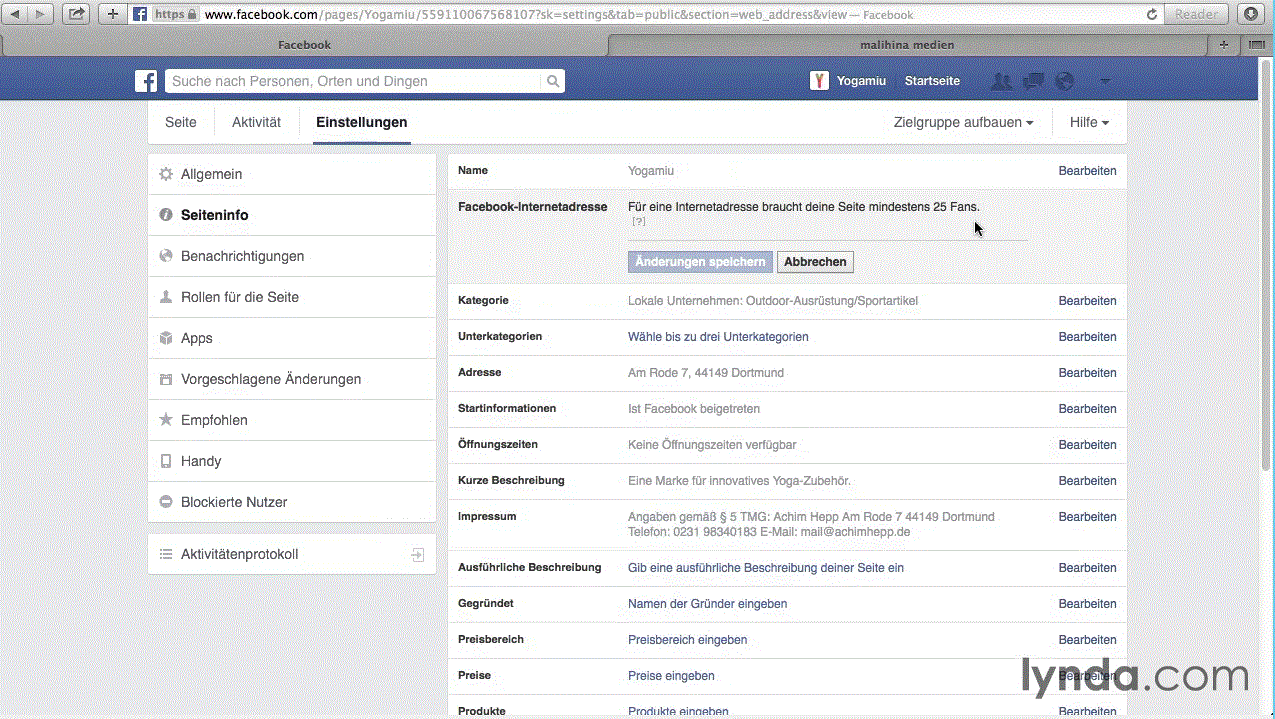This screenshot has width=1275, height=719.
Task: Show all tabs icon in tab bar
Action: tap(1257, 45)
